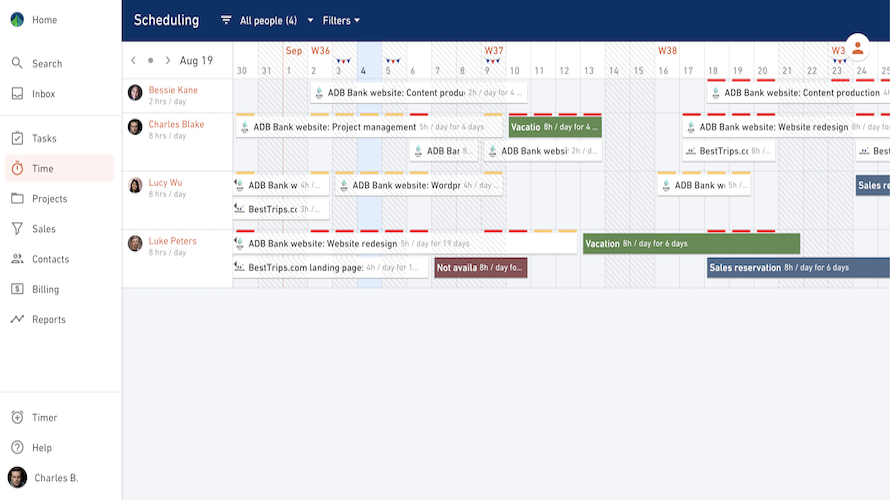890x500 pixels.
Task: Click the Billing dollar icon
Action: [18, 289]
